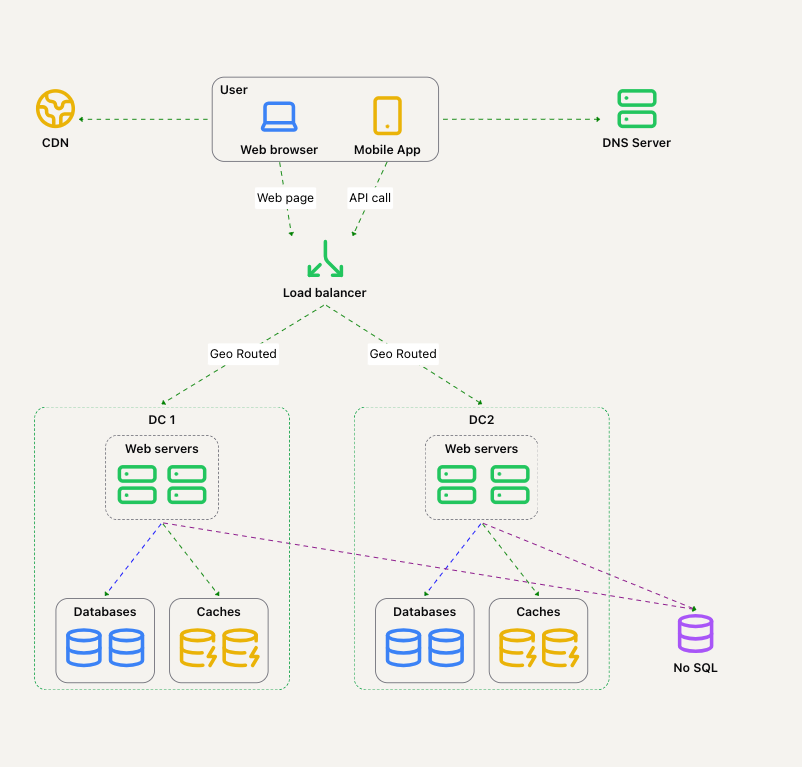Select the "API call" connector label
Viewport: 802px width, 767px height.
[369, 198]
